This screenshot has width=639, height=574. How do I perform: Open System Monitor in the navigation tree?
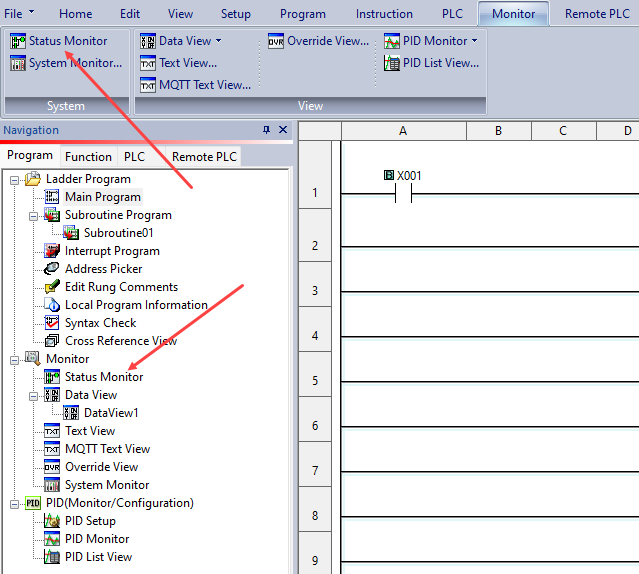click(107, 485)
